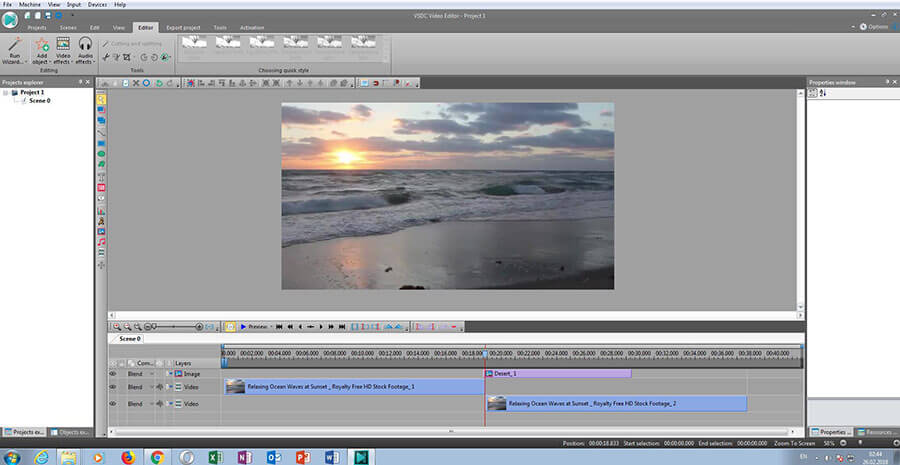Select the Scene 0 timeline tab
Screen dimensions: 900x465
point(128,339)
